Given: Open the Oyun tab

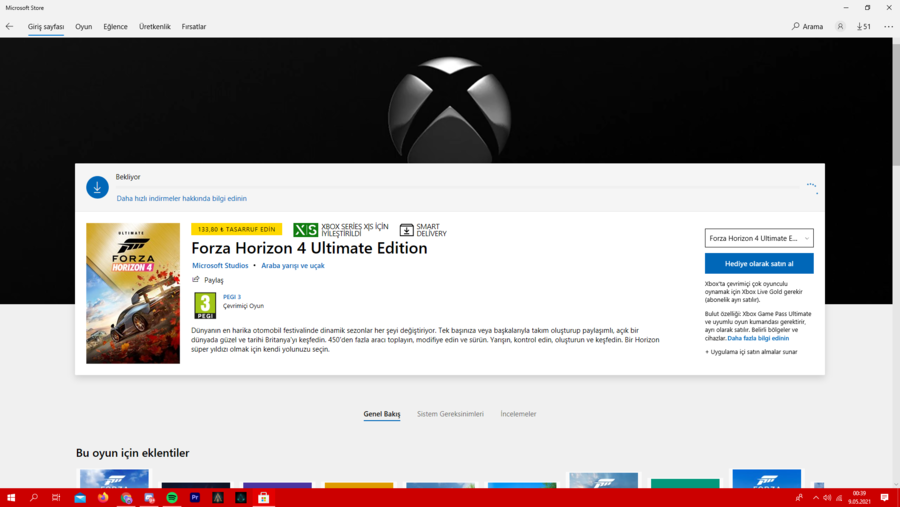Looking at the screenshot, I should pyautogui.click(x=83, y=26).
